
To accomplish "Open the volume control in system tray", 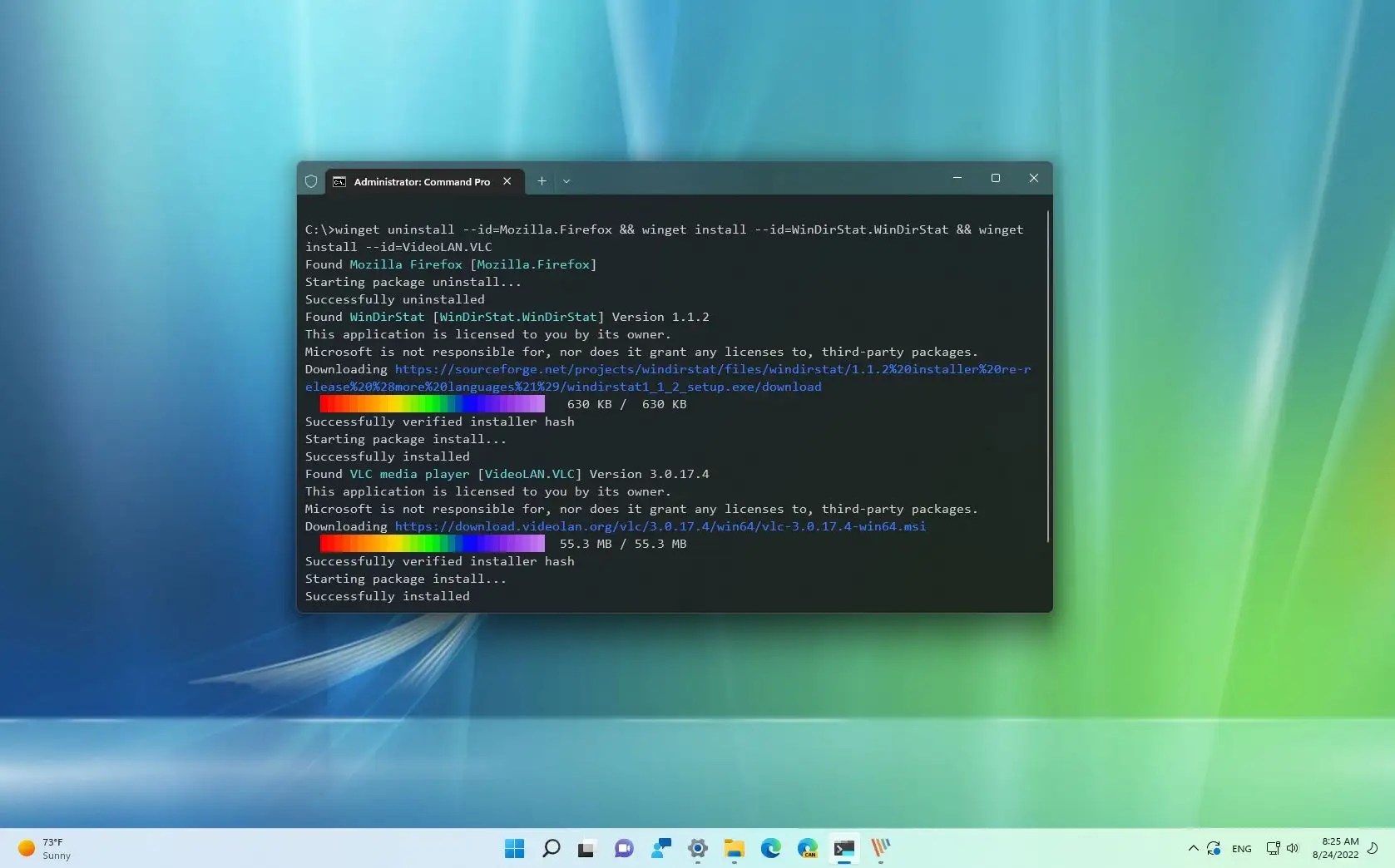I will click(x=1292, y=848).
